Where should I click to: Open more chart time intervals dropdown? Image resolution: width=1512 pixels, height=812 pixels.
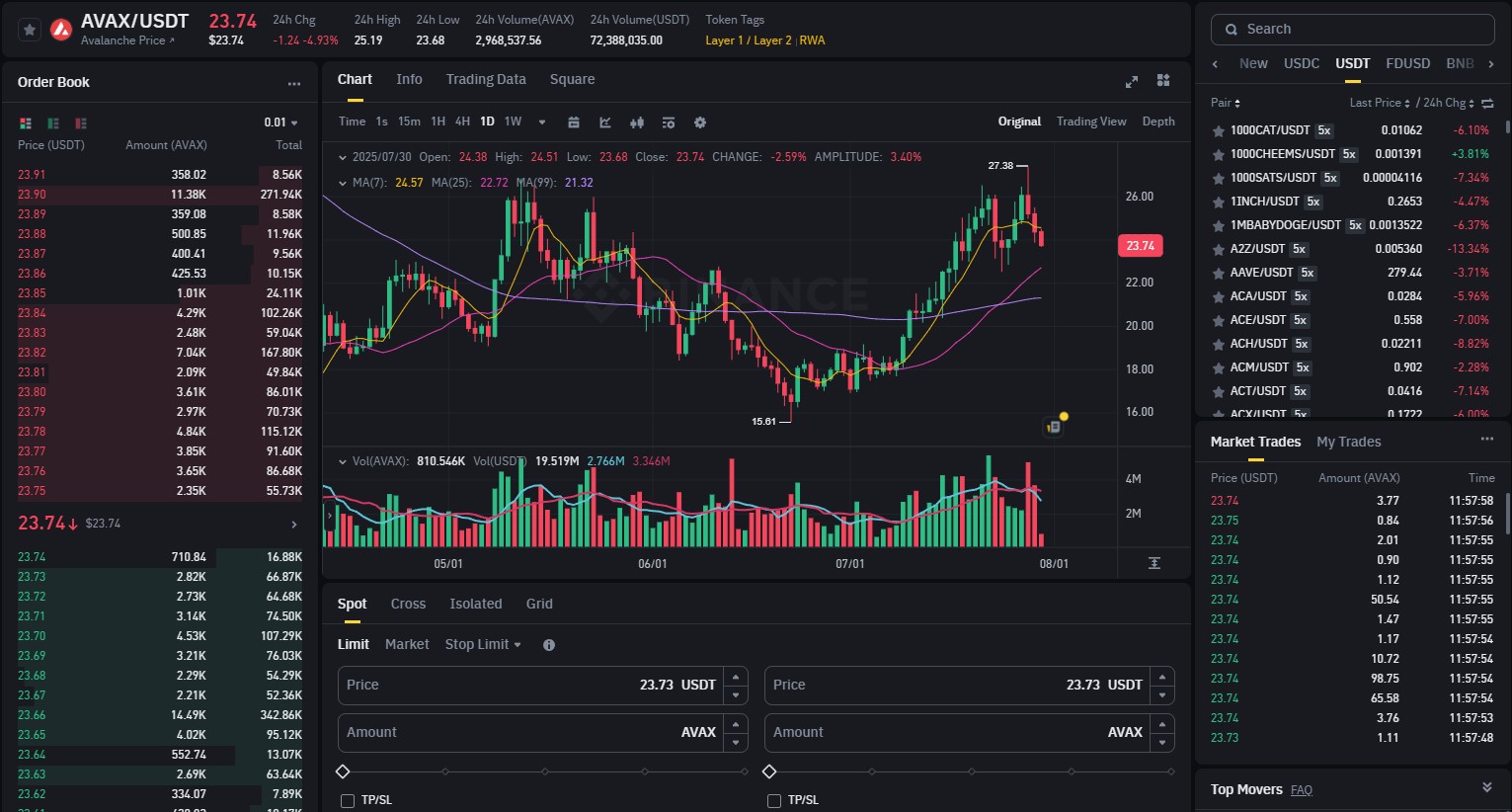click(x=542, y=122)
